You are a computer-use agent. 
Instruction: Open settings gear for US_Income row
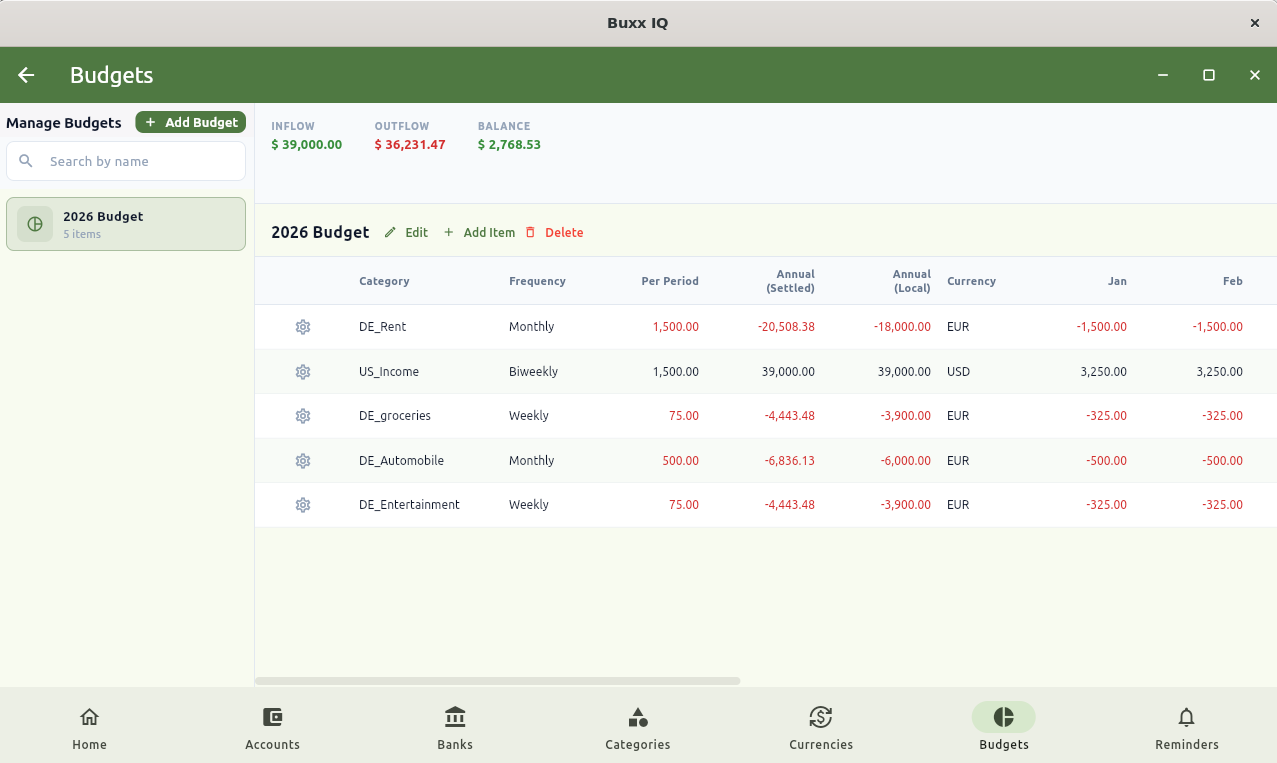[x=303, y=372]
